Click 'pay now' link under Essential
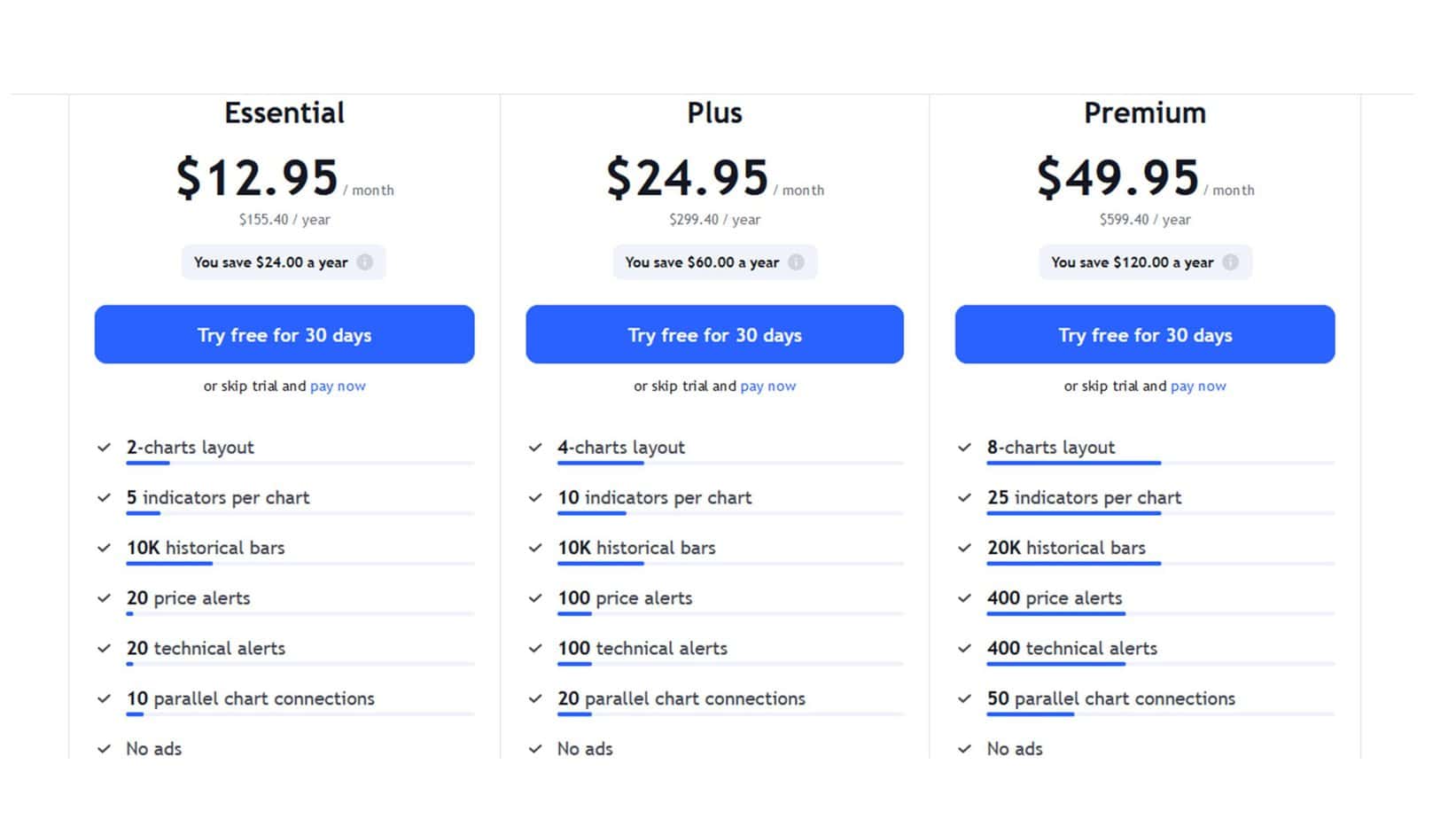This screenshot has width=1456, height=819. (338, 386)
